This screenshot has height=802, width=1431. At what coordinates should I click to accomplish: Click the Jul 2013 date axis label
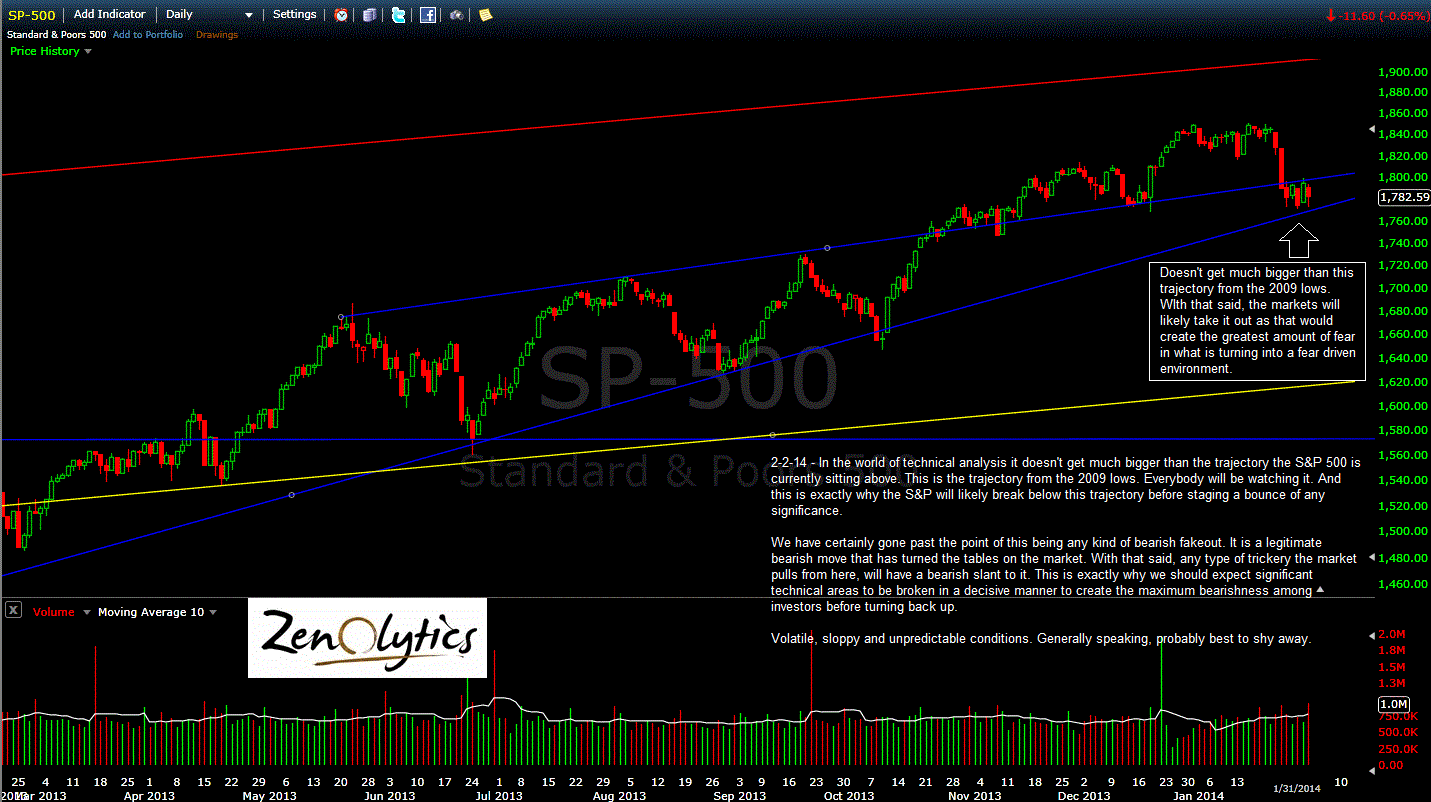[499, 797]
